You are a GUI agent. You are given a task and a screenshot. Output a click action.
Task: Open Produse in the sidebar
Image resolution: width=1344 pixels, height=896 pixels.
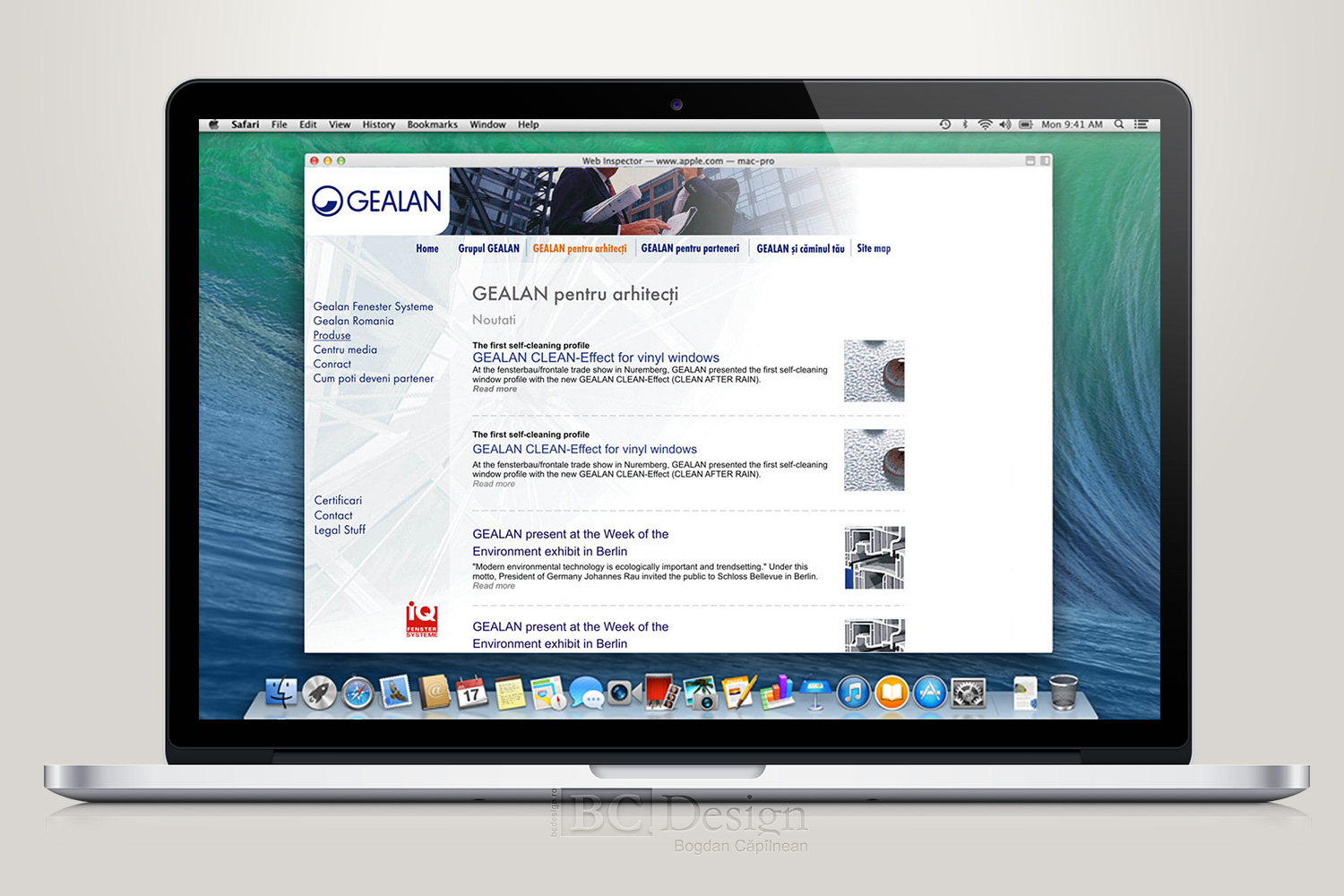pos(332,335)
